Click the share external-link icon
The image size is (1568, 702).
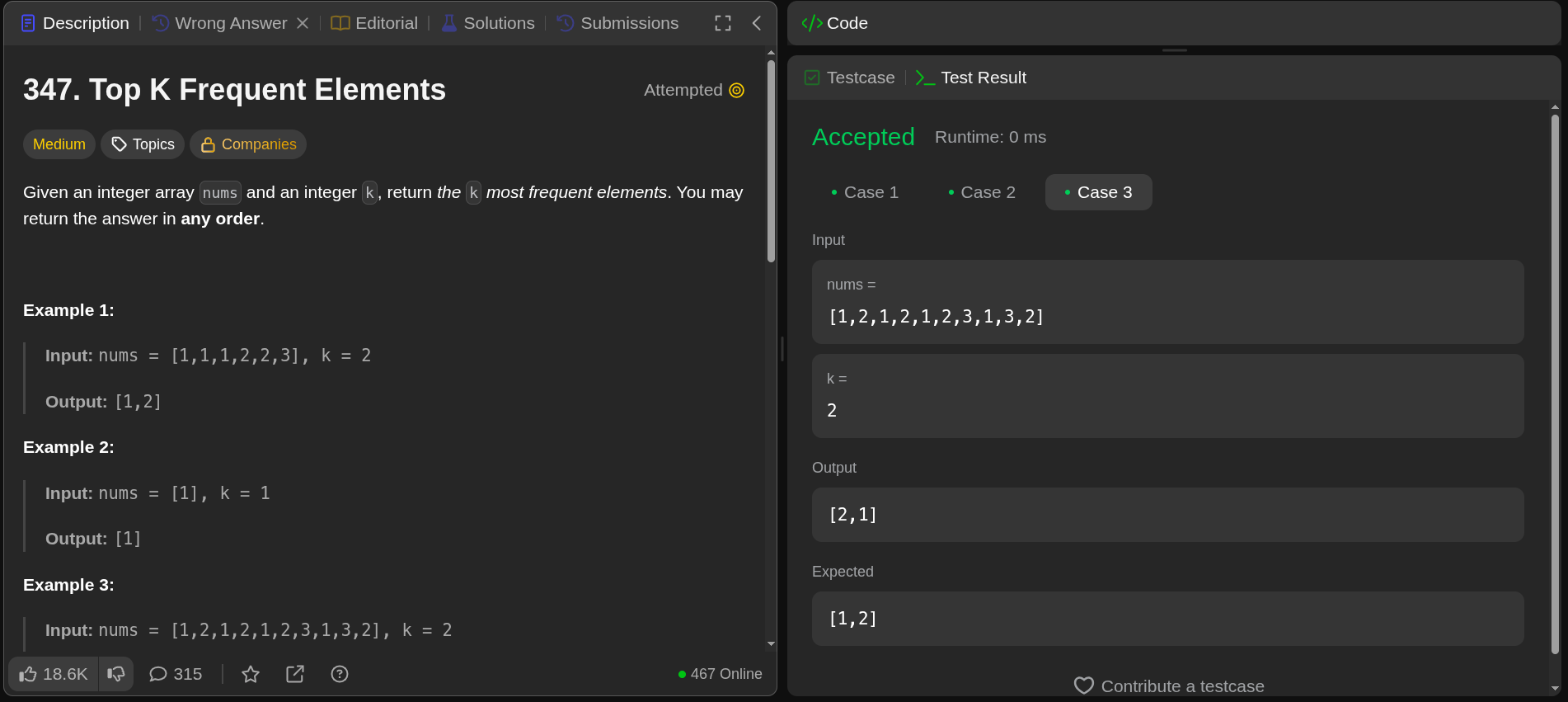pyautogui.click(x=295, y=674)
